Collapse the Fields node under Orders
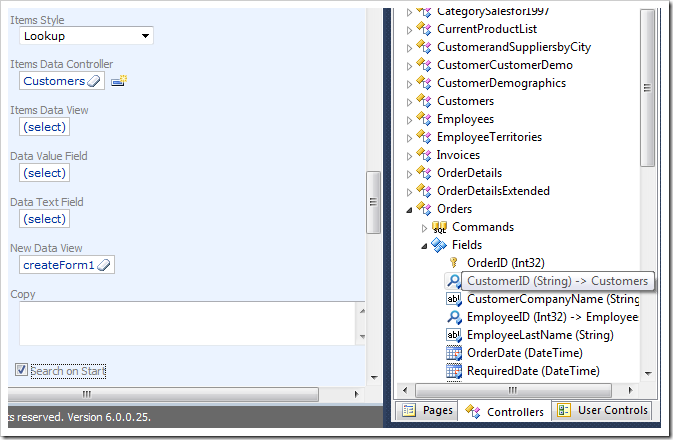This screenshot has height=440, width=673. tap(424, 246)
